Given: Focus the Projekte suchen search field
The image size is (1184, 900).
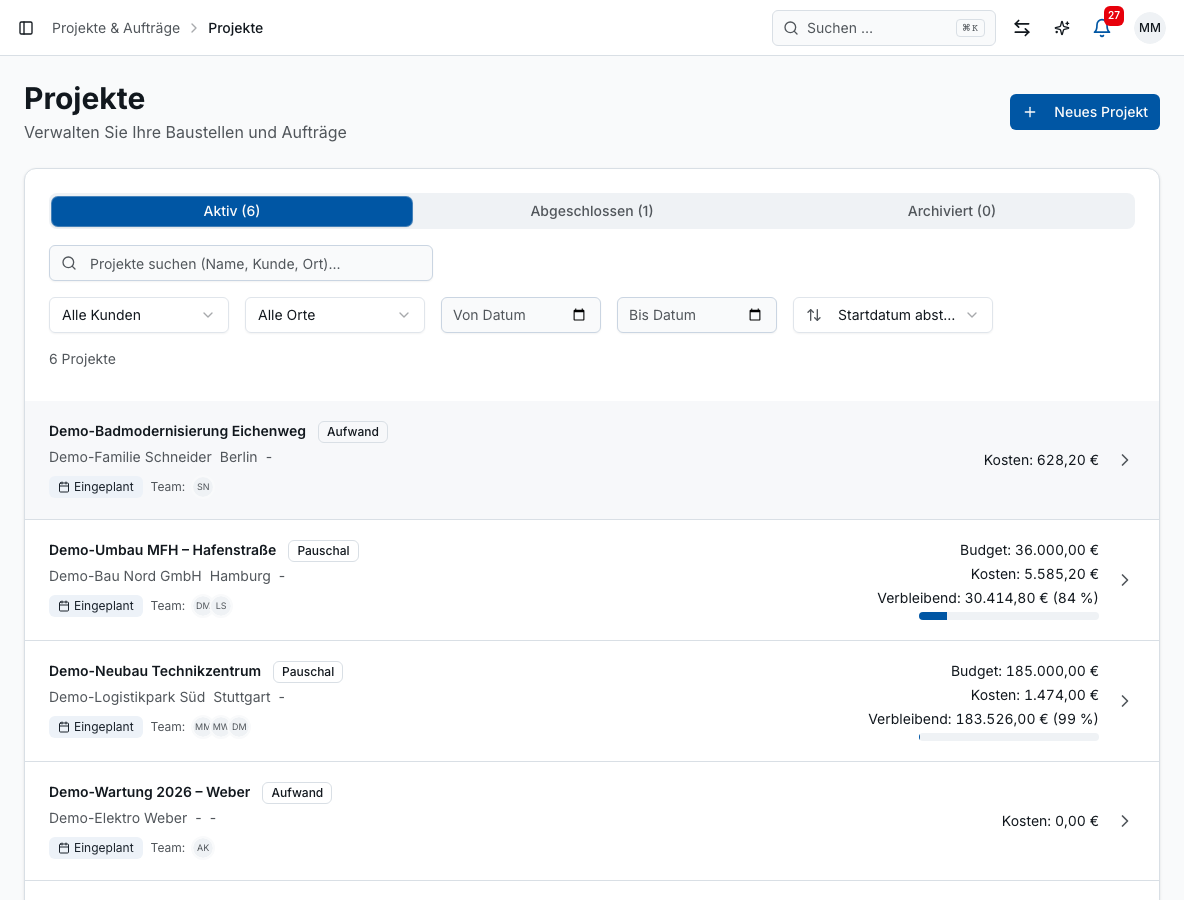Looking at the screenshot, I should [x=241, y=264].
